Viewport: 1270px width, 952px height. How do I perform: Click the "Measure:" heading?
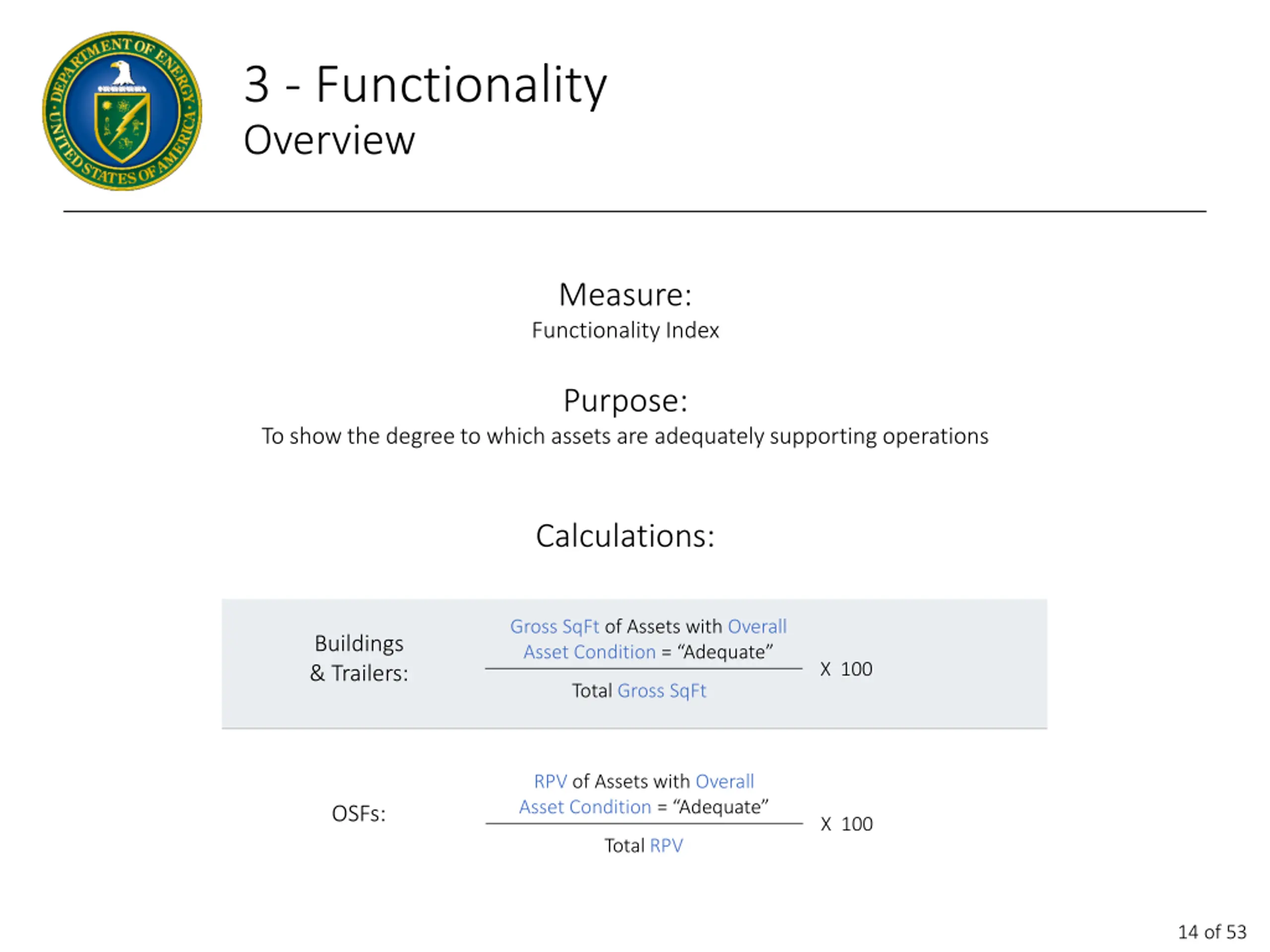(625, 295)
